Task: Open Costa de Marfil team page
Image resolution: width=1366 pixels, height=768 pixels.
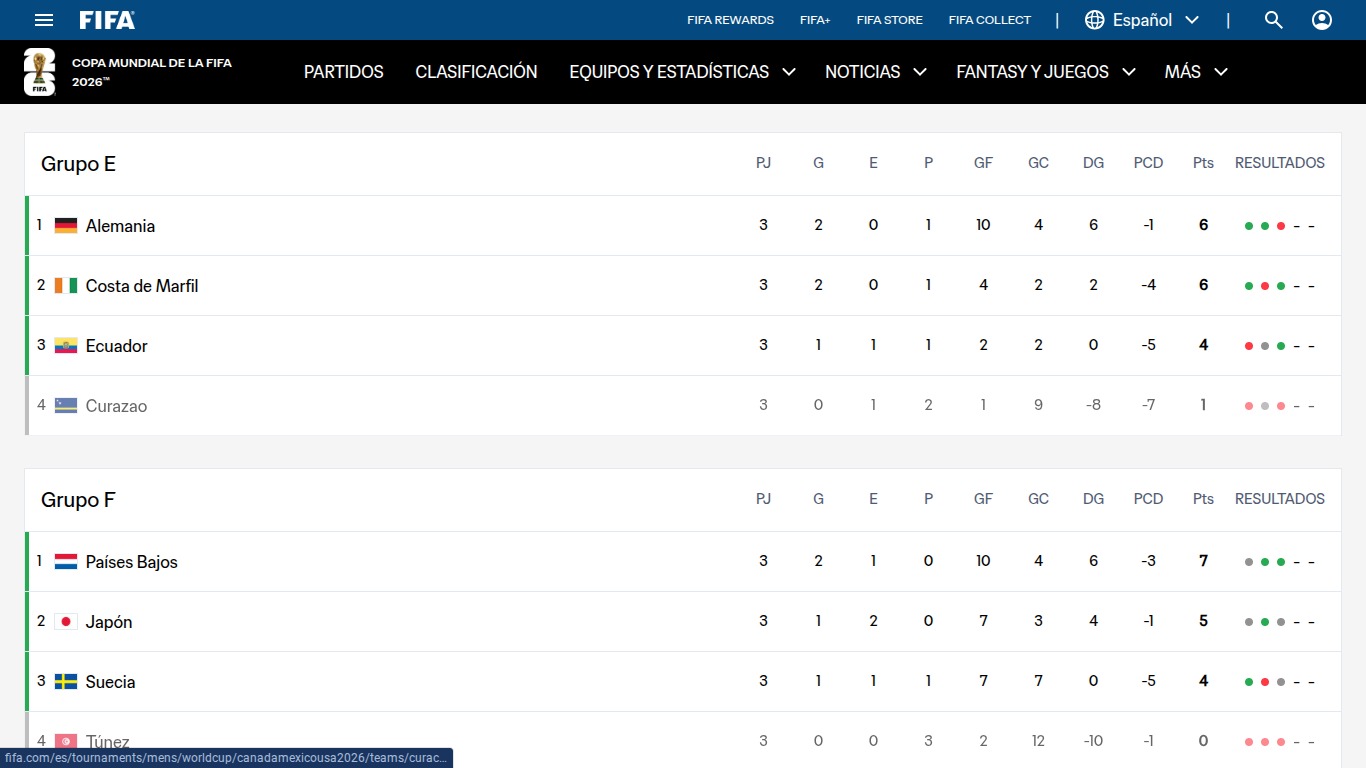Action: [x=142, y=286]
